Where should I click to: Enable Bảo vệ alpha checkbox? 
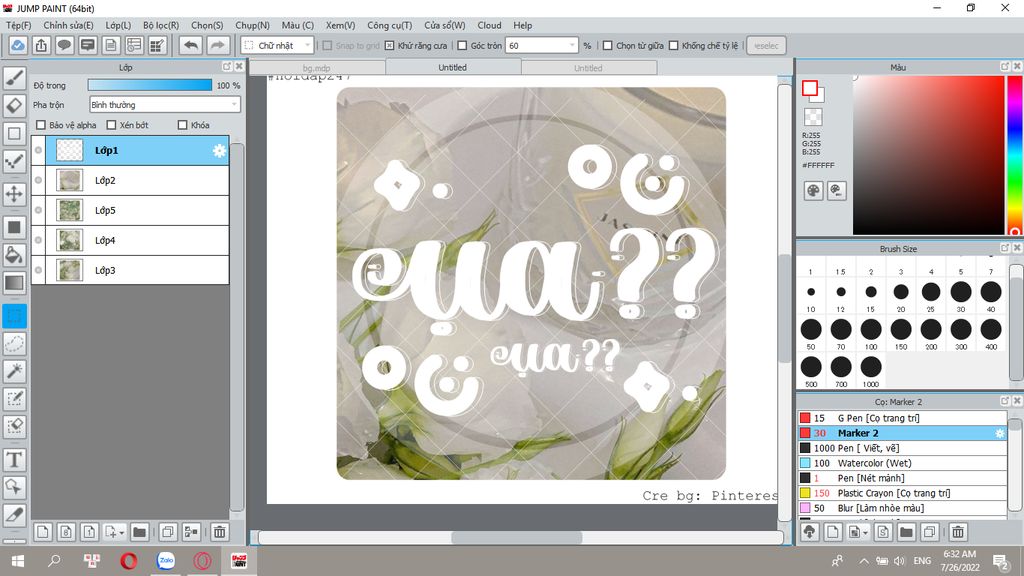(x=41, y=125)
